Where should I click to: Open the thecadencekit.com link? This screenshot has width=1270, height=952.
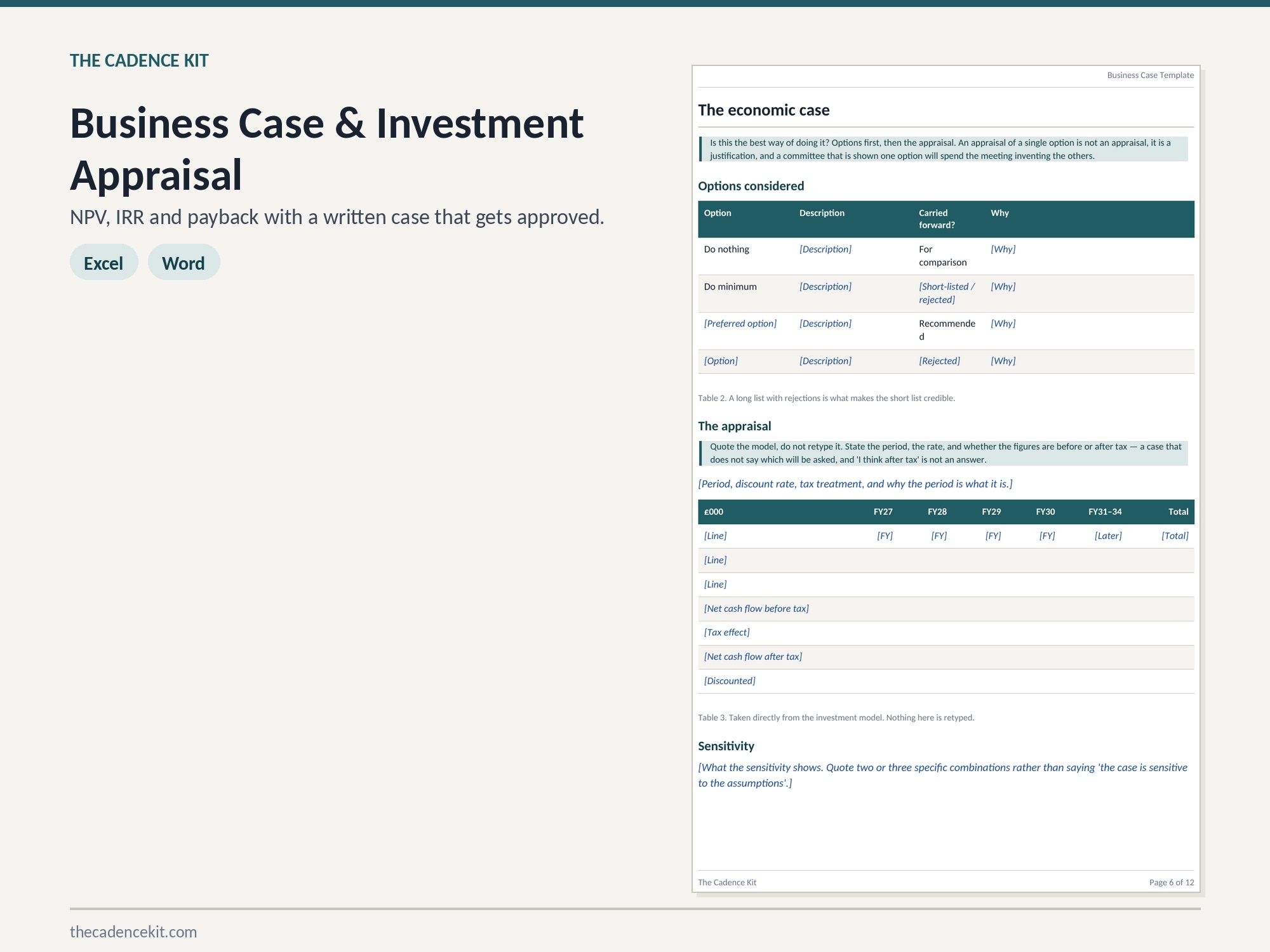(133, 932)
